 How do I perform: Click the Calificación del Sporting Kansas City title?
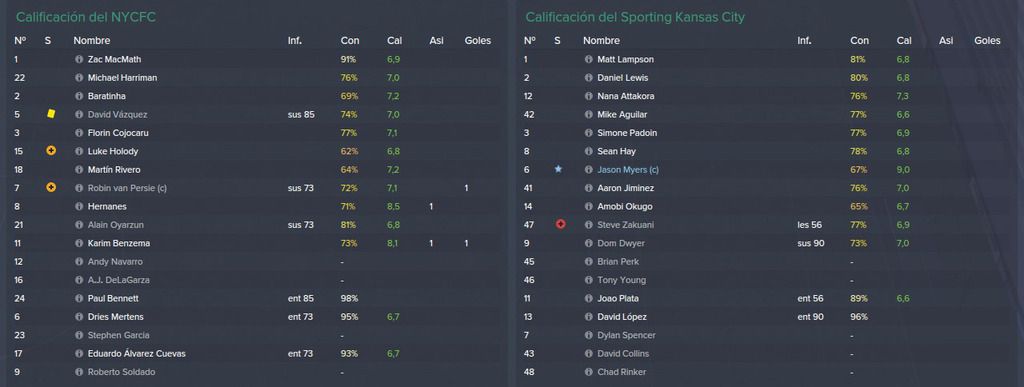pyautogui.click(x=635, y=18)
